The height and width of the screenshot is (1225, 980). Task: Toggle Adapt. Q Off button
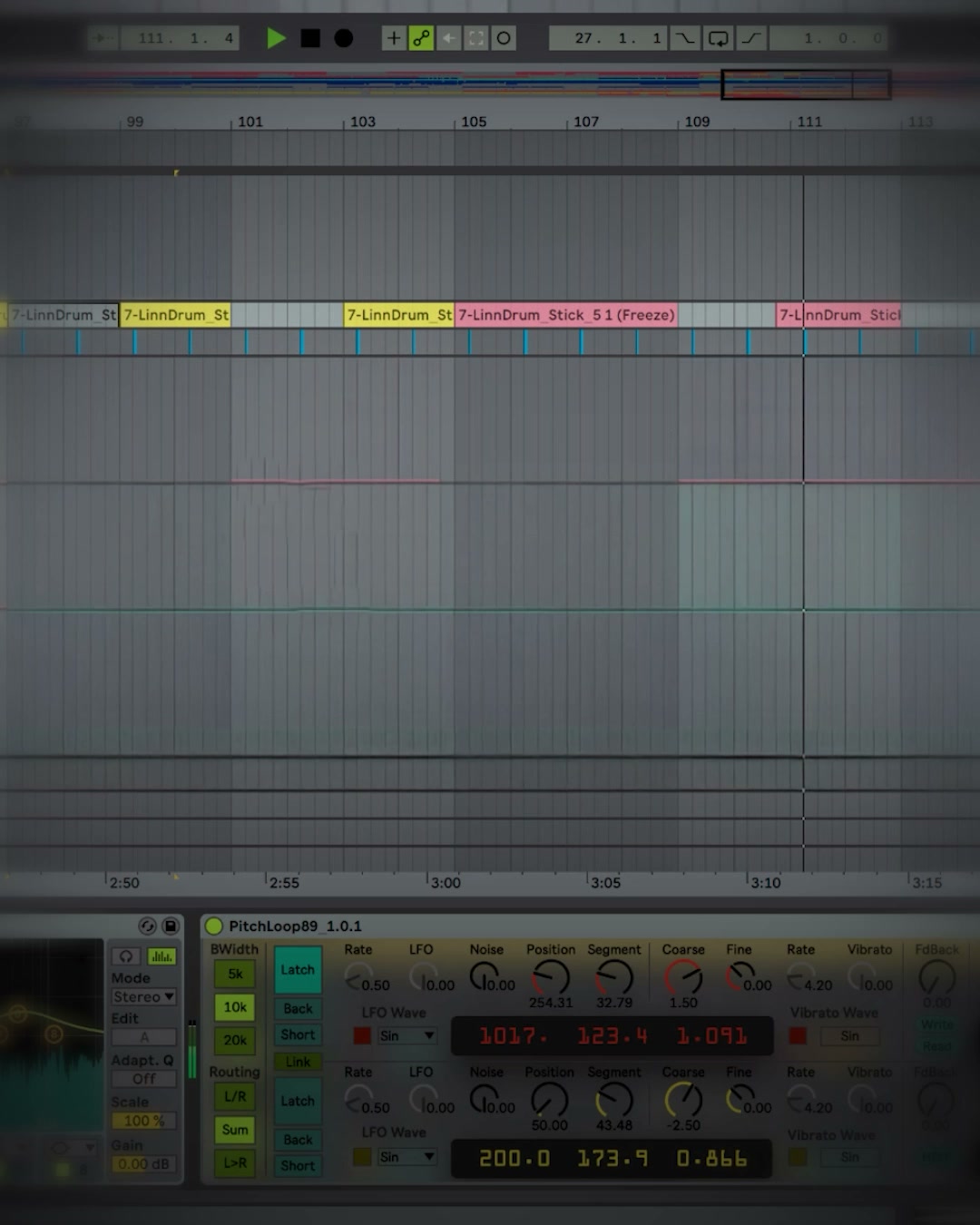[x=143, y=1079]
